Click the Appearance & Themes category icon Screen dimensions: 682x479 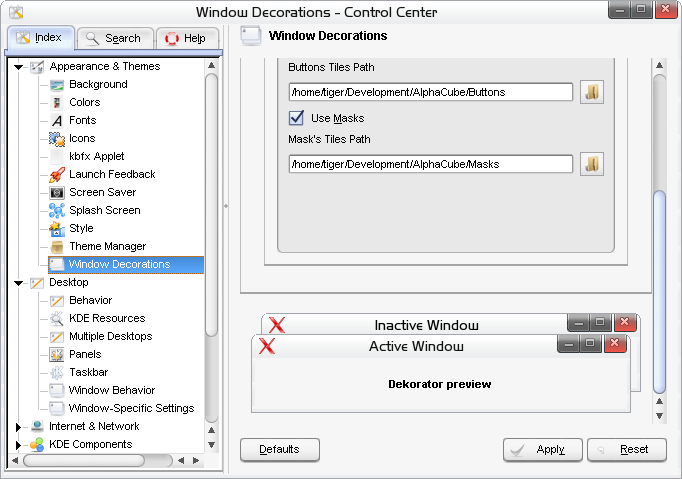point(37,67)
